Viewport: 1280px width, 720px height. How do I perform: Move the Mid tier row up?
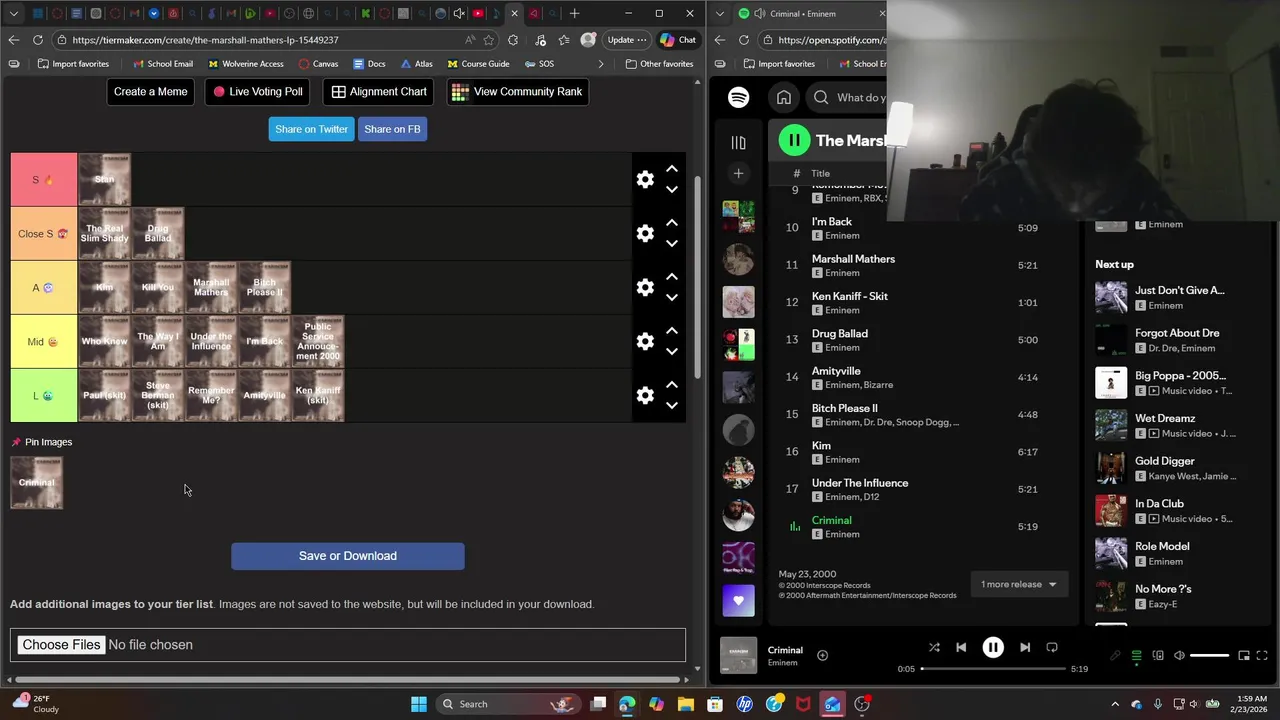[x=672, y=331]
